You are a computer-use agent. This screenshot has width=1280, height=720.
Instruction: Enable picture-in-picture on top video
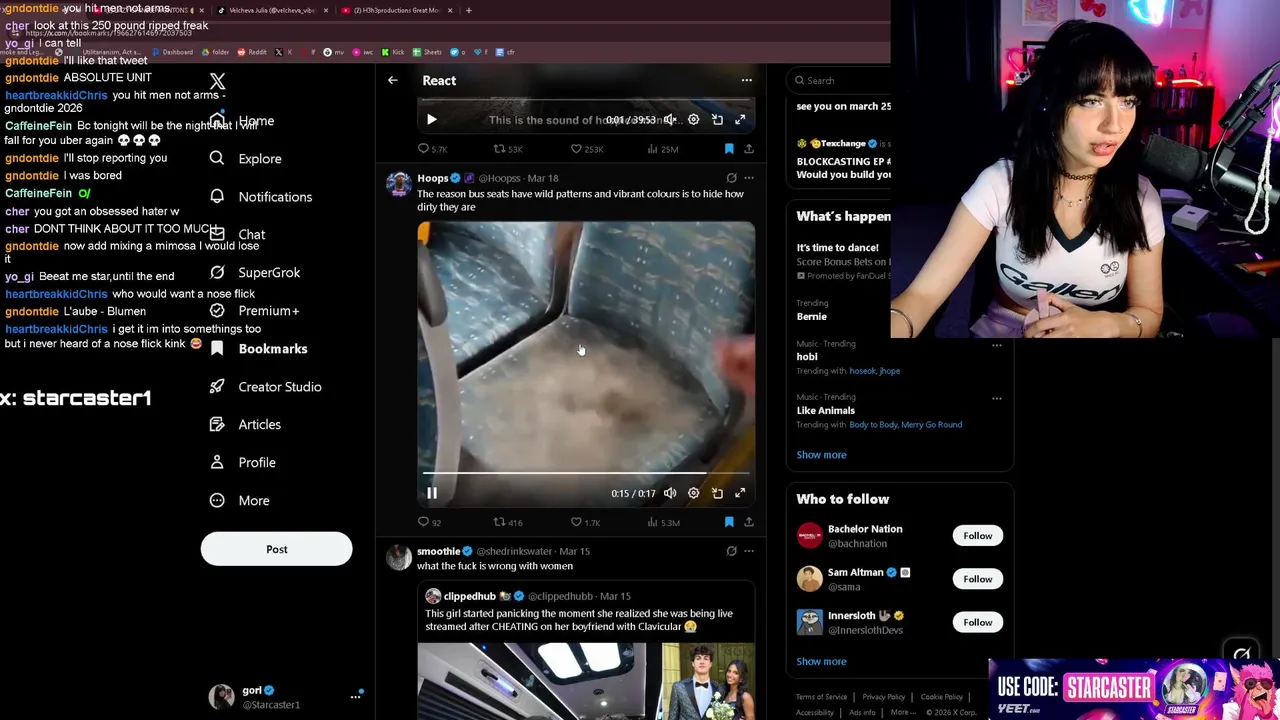coord(717,119)
